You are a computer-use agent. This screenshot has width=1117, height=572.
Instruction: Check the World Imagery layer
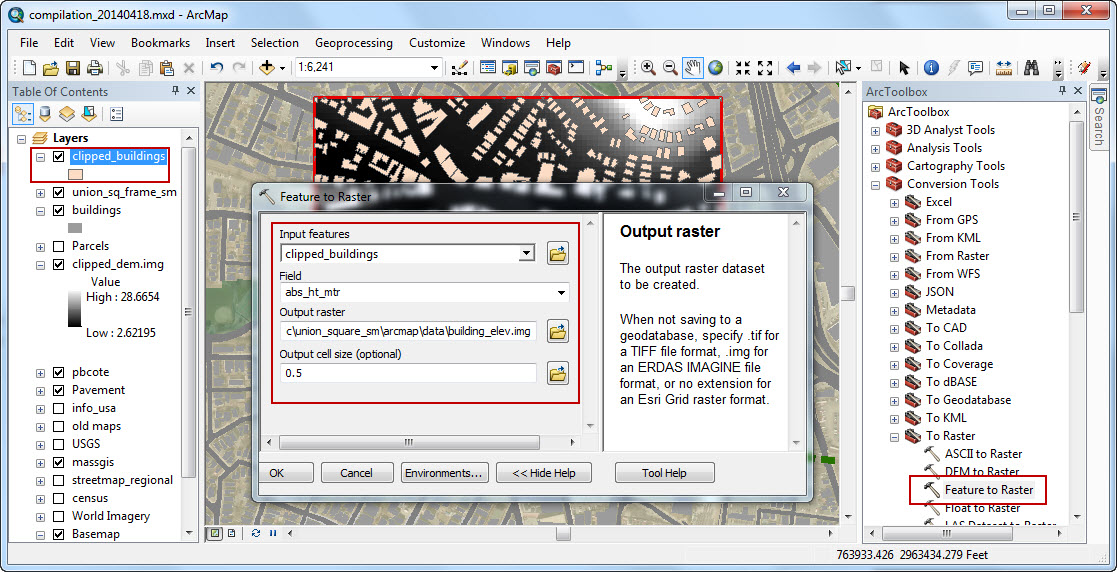58,516
